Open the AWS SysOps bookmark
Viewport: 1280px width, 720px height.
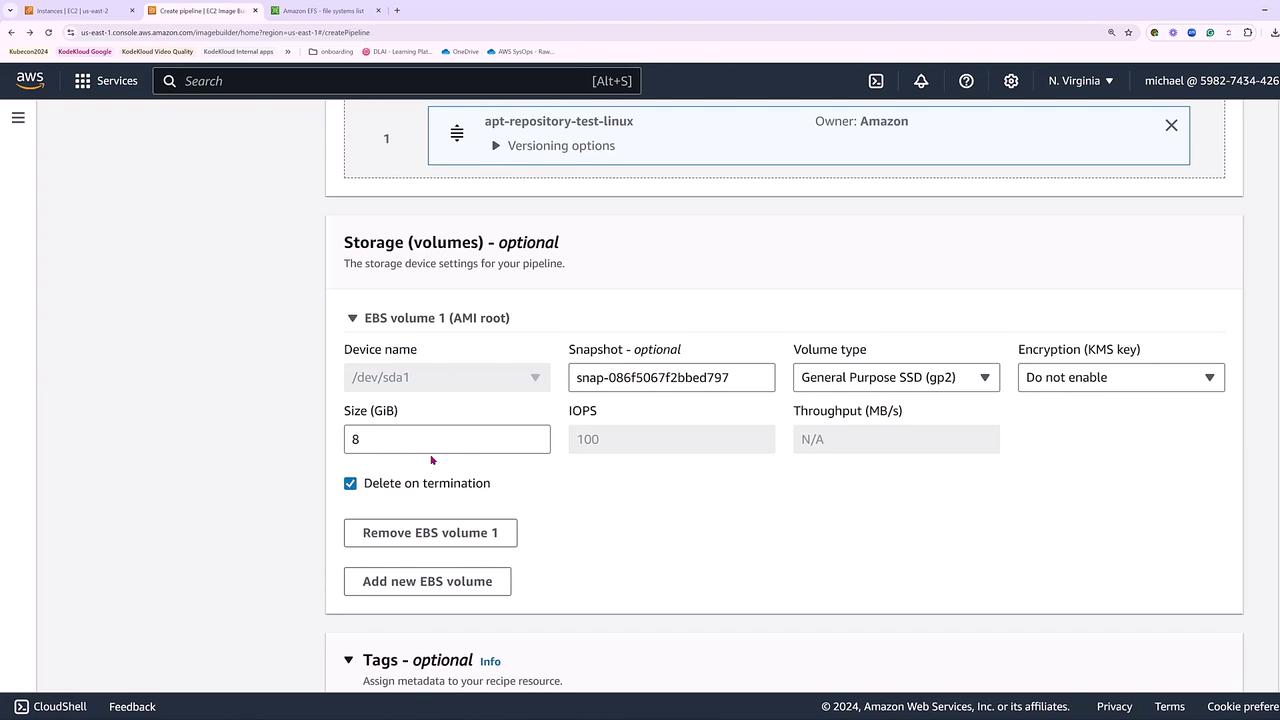pos(520,51)
